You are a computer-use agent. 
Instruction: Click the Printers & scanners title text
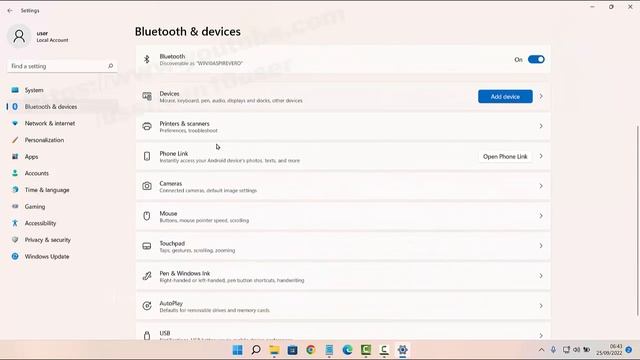tap(184, 123)
